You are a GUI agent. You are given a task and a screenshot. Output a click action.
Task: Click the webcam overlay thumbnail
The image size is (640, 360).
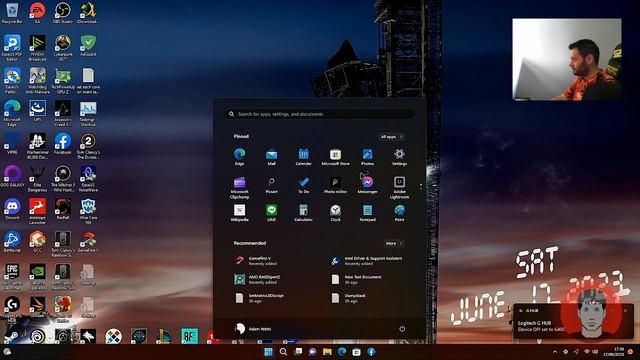[567, 59]
